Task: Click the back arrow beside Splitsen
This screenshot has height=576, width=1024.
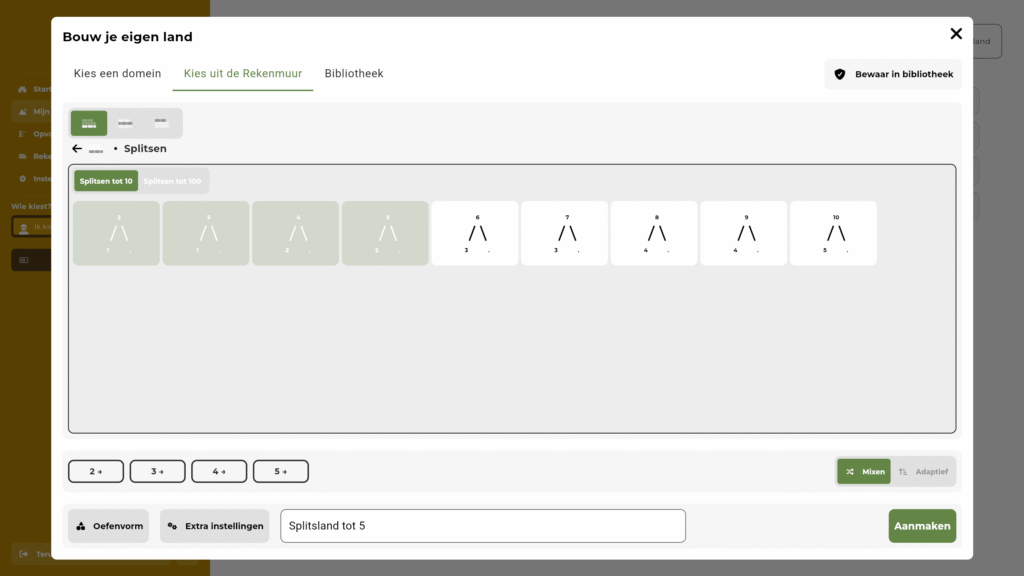Action: (x=77, y=149)
